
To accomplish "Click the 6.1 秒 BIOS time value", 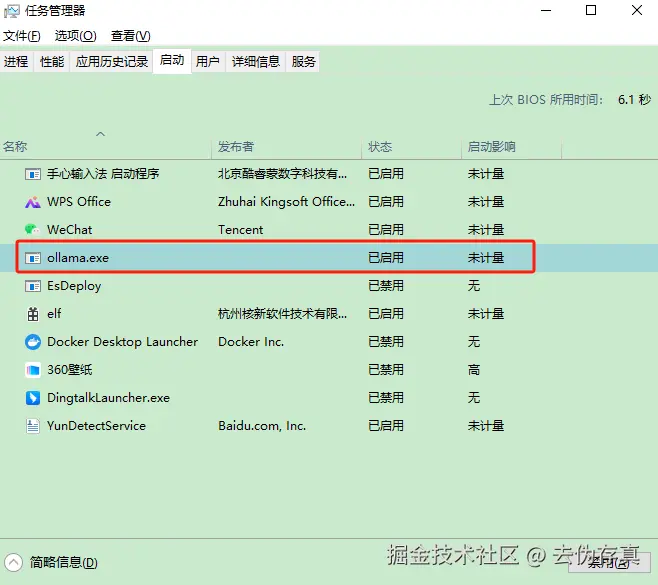I will (x=634, y=100).
